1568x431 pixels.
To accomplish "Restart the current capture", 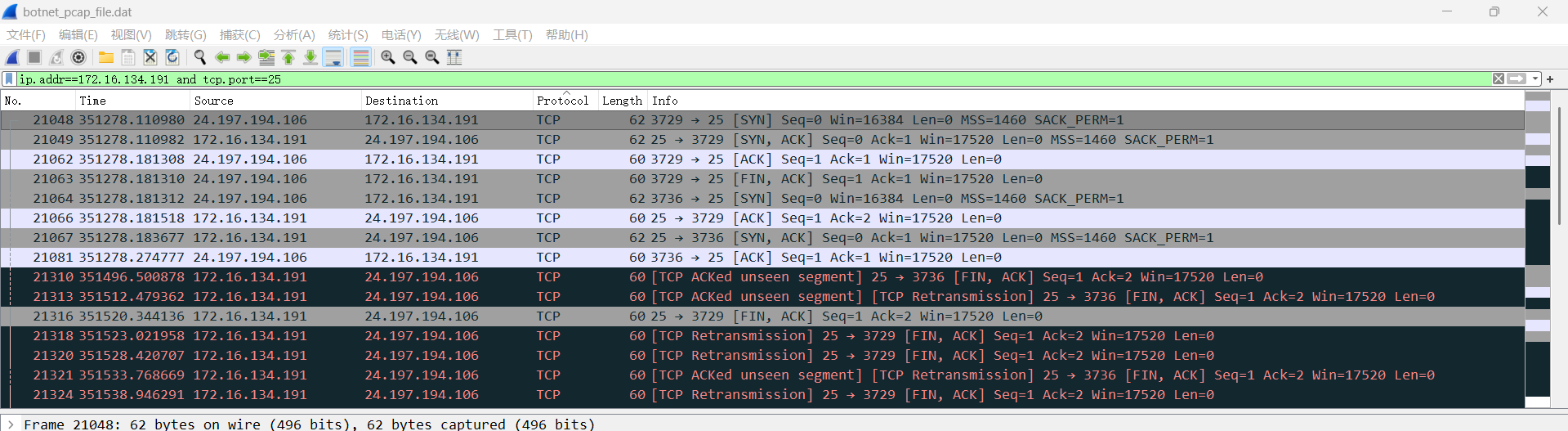I will (56, 57).
